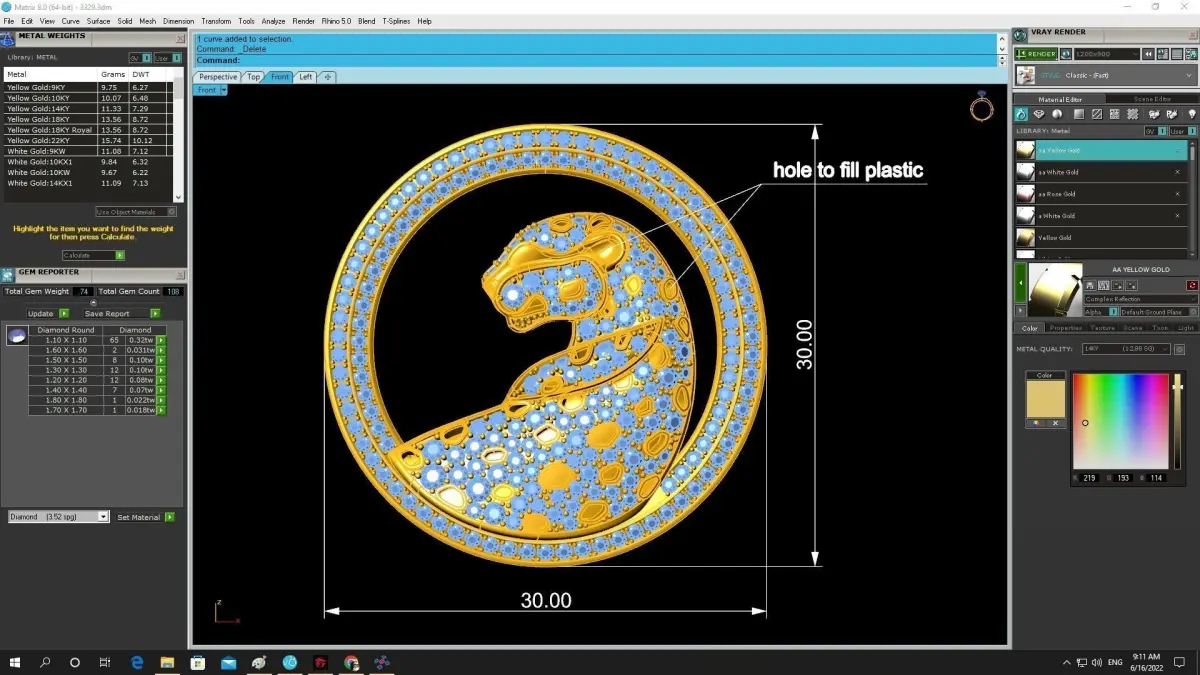The width and height of the screenshot is (1200, 675).
Task: Open the Metal Quality 14KY dropdown
Action: (1126, 349)
